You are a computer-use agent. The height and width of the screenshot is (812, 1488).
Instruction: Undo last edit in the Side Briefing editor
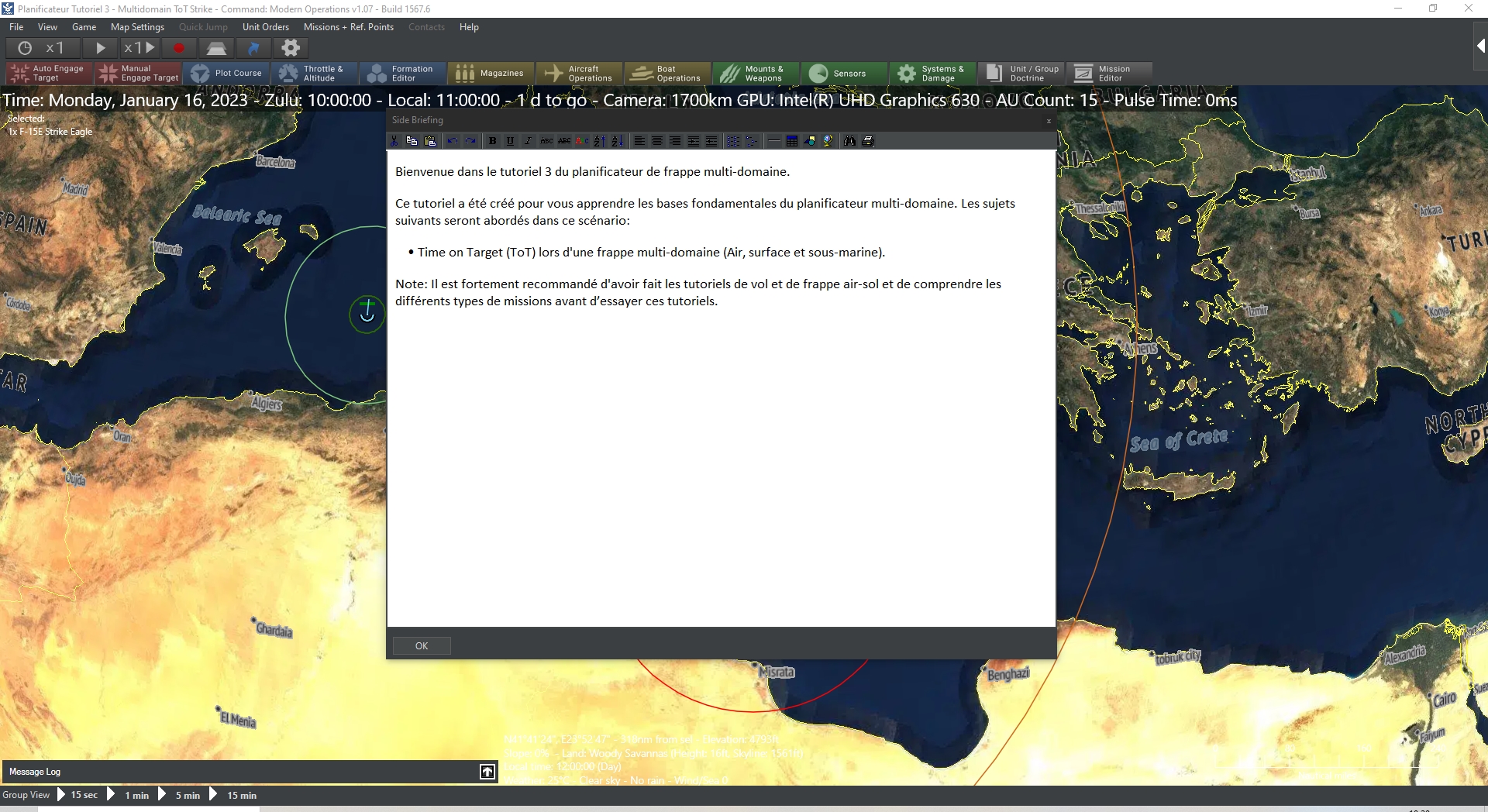(x=453, y=141)
